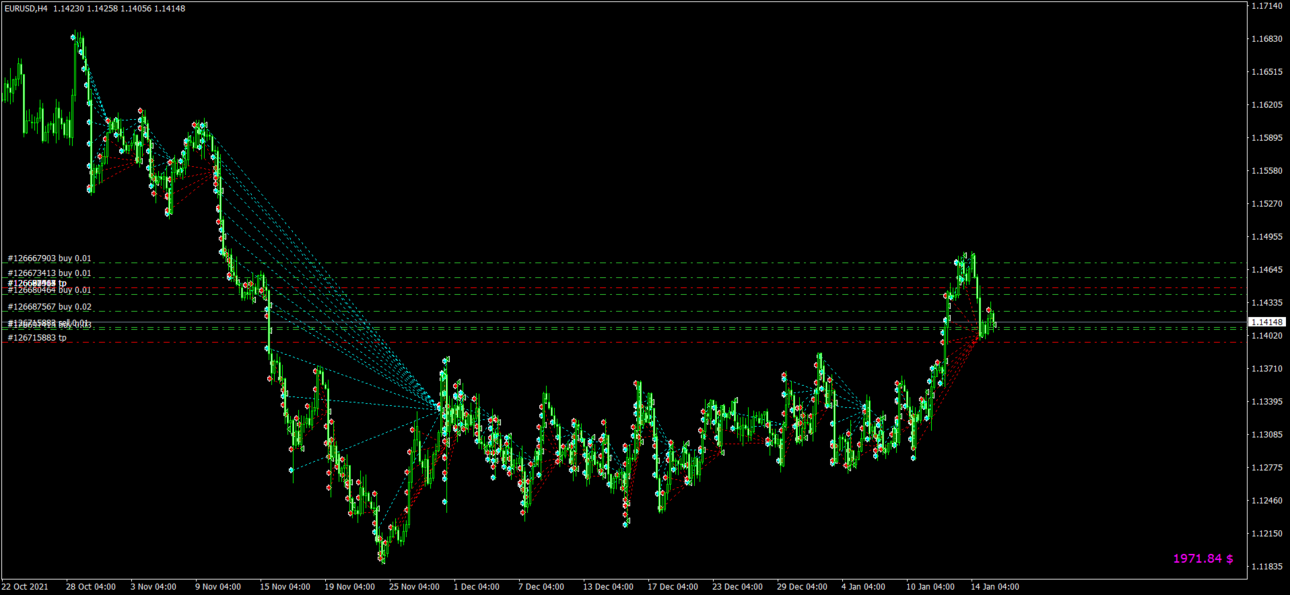1290x595 pixels.
Task: Click the 1971.84 $ profit readout
Action: click(x=1203, y=558)
